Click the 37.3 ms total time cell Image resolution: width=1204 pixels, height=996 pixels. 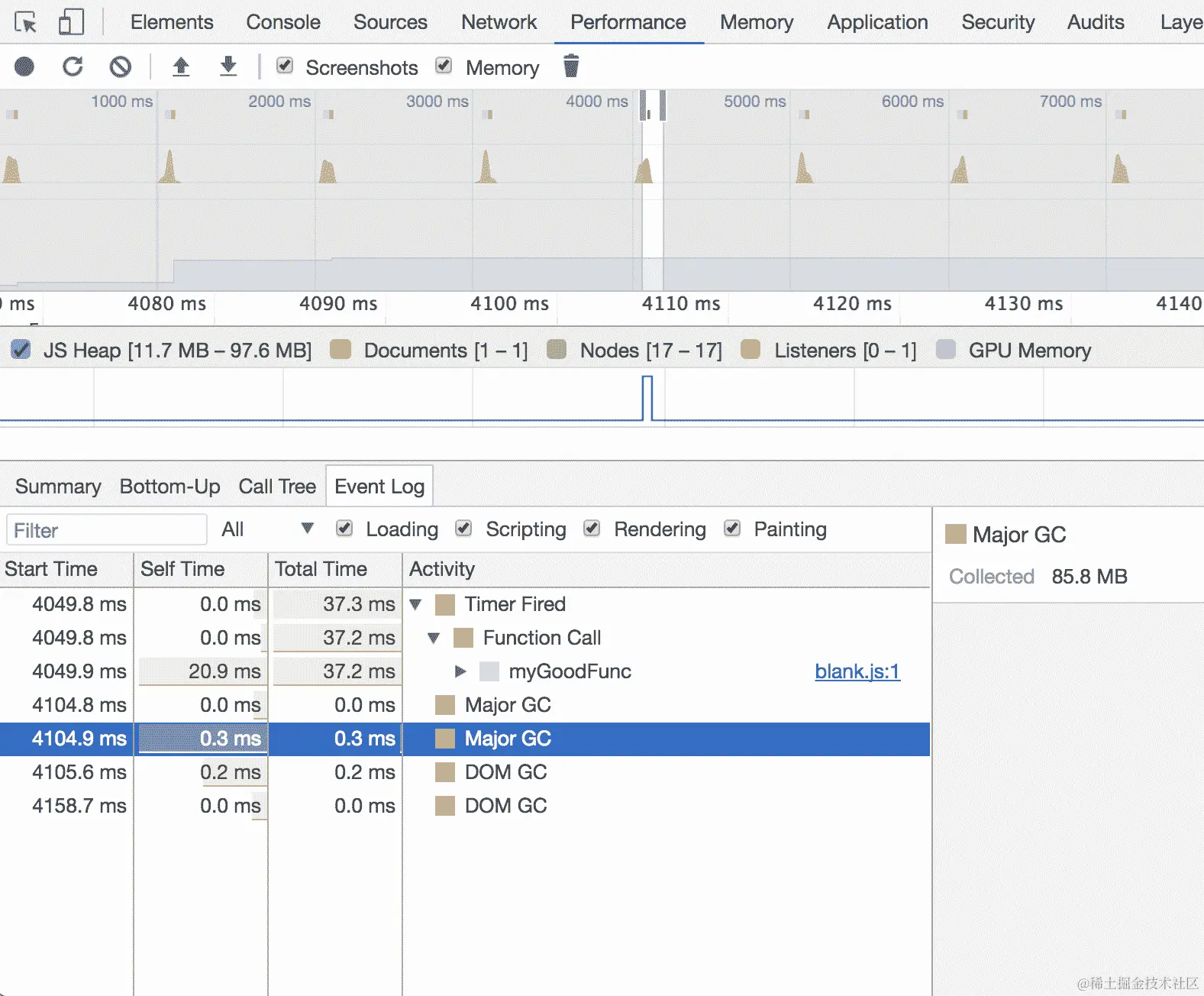pyautogui.click(x=335, y=605)
